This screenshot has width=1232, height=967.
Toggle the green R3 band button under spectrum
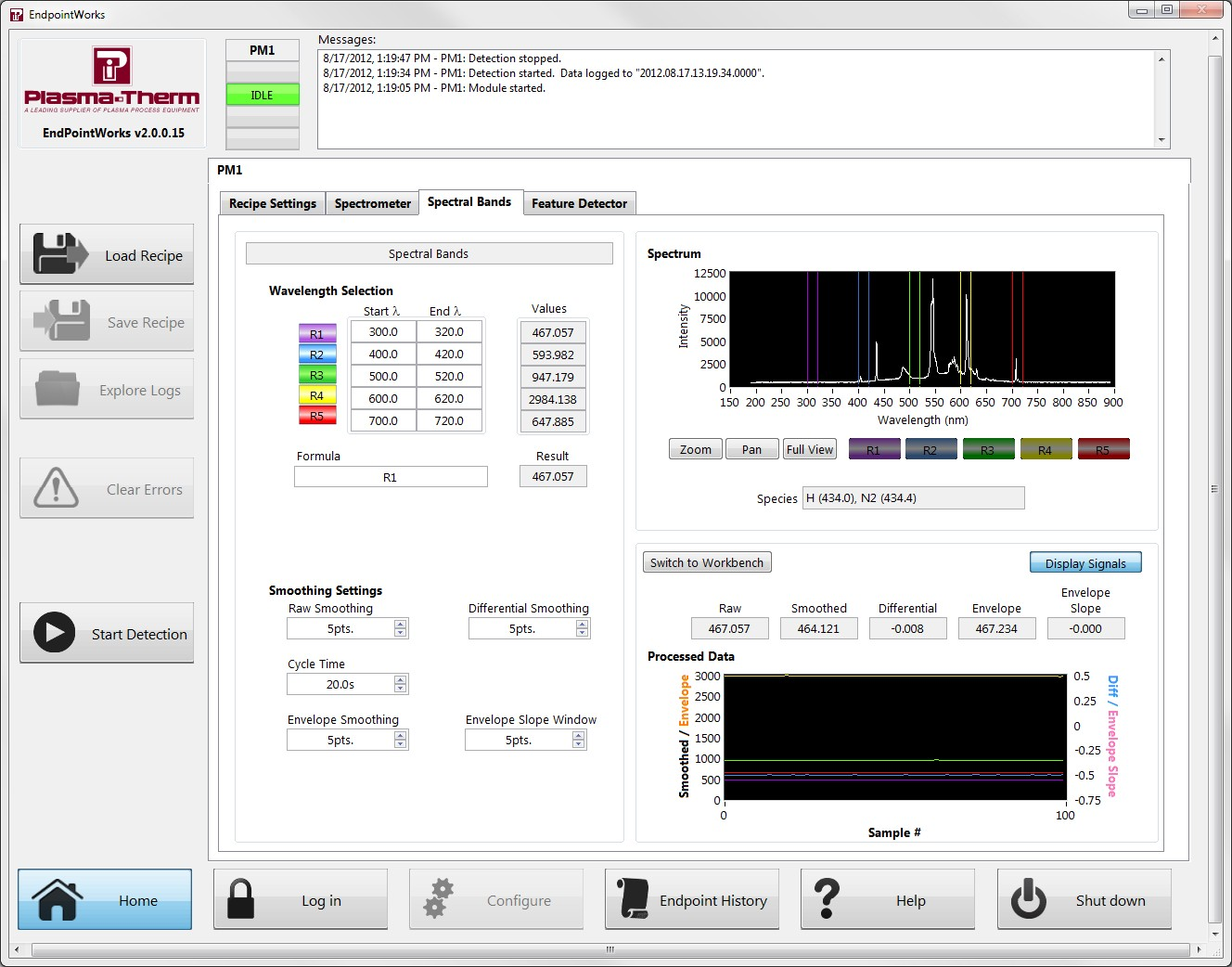coord(988,449)
